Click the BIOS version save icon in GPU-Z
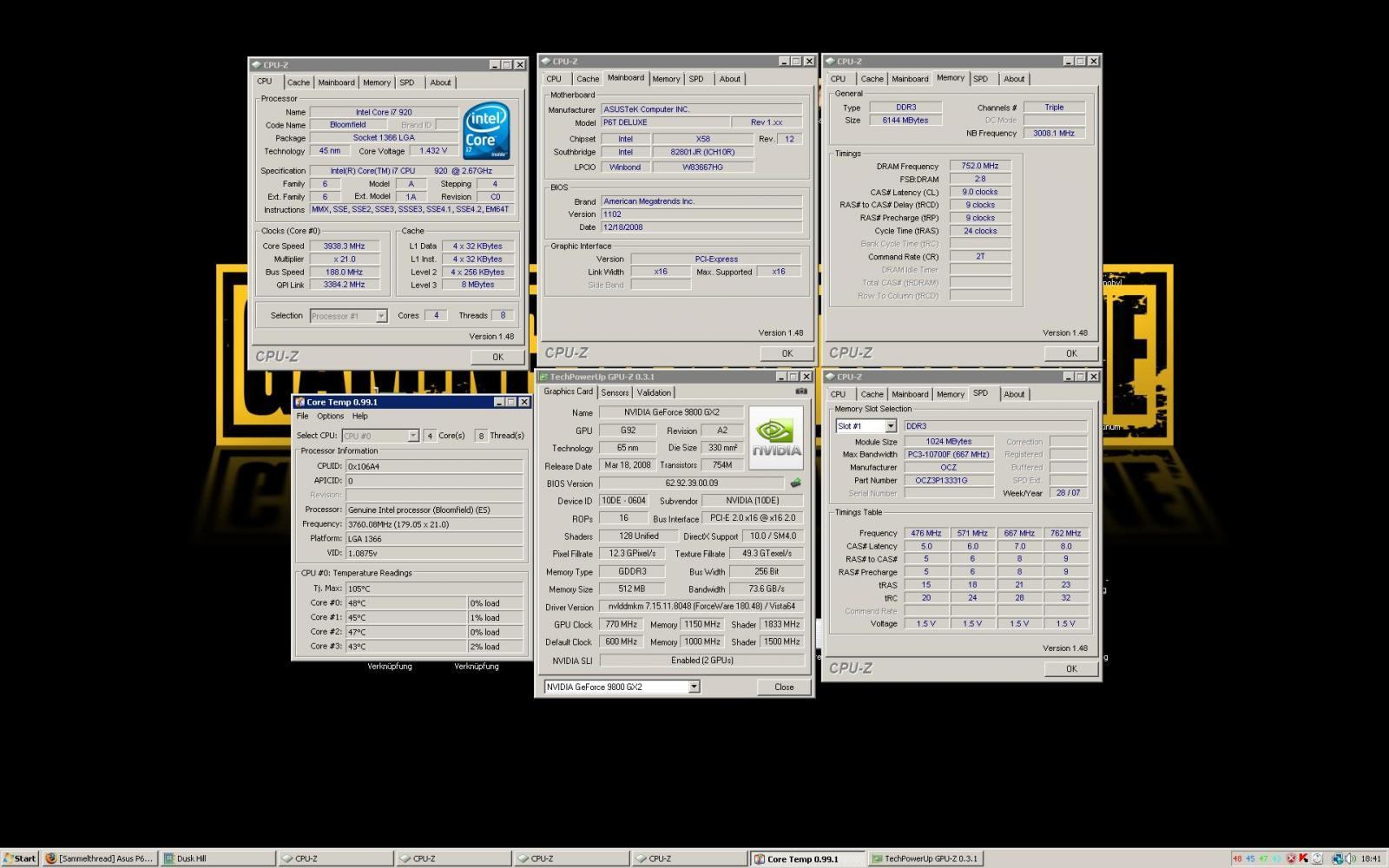Image resolution: width=1389 pixels, height=868 pixels. click(794, 483)
